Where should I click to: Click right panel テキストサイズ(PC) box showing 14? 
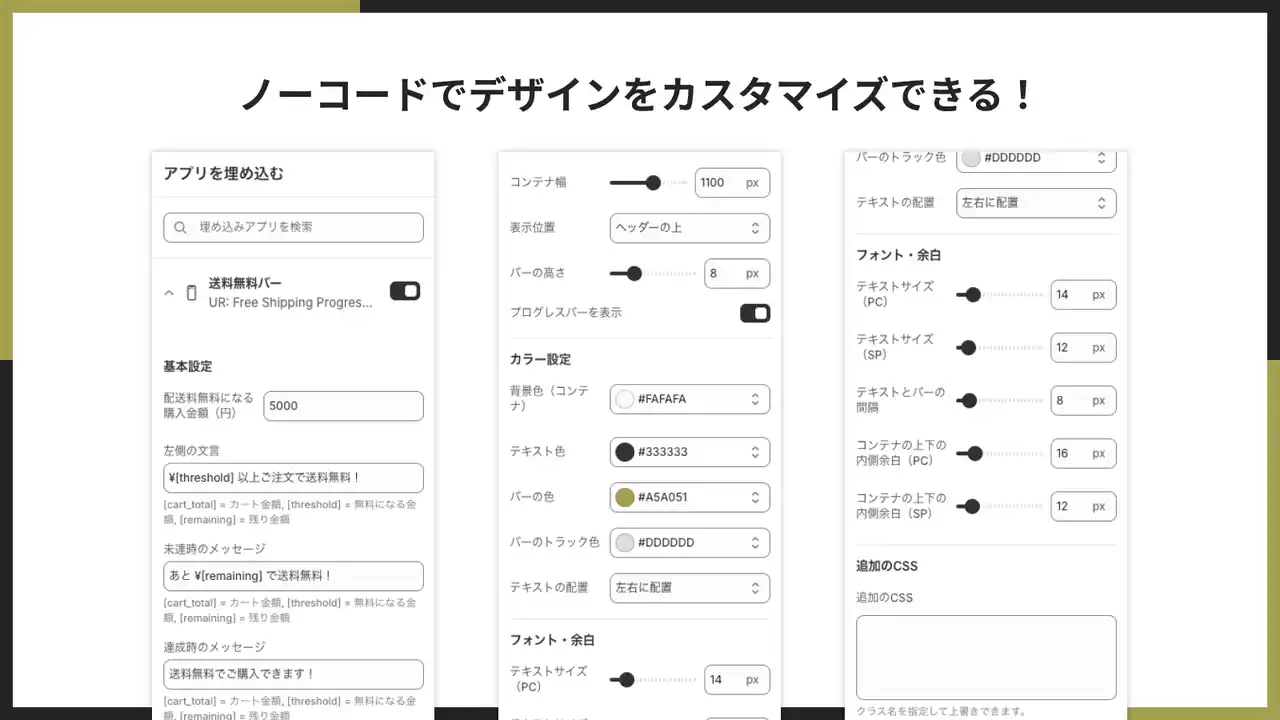click(1083, 295)
